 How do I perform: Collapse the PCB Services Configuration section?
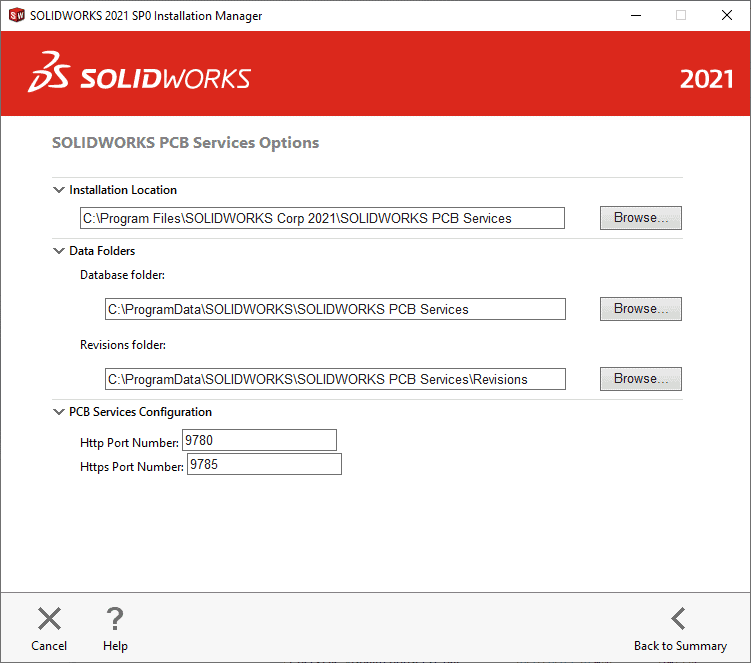58,412
